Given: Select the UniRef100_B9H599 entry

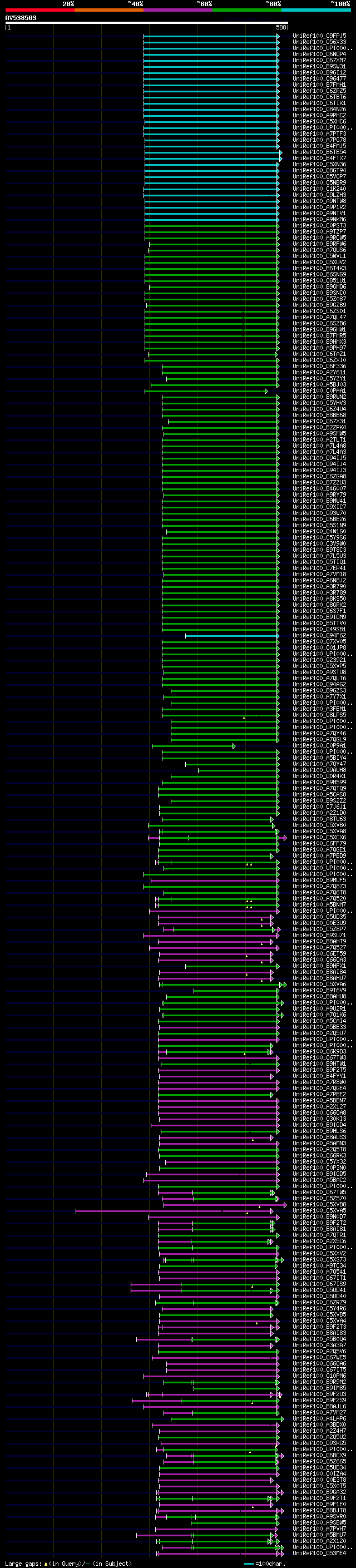Looking at the screenshot, I should coord(319,782).
